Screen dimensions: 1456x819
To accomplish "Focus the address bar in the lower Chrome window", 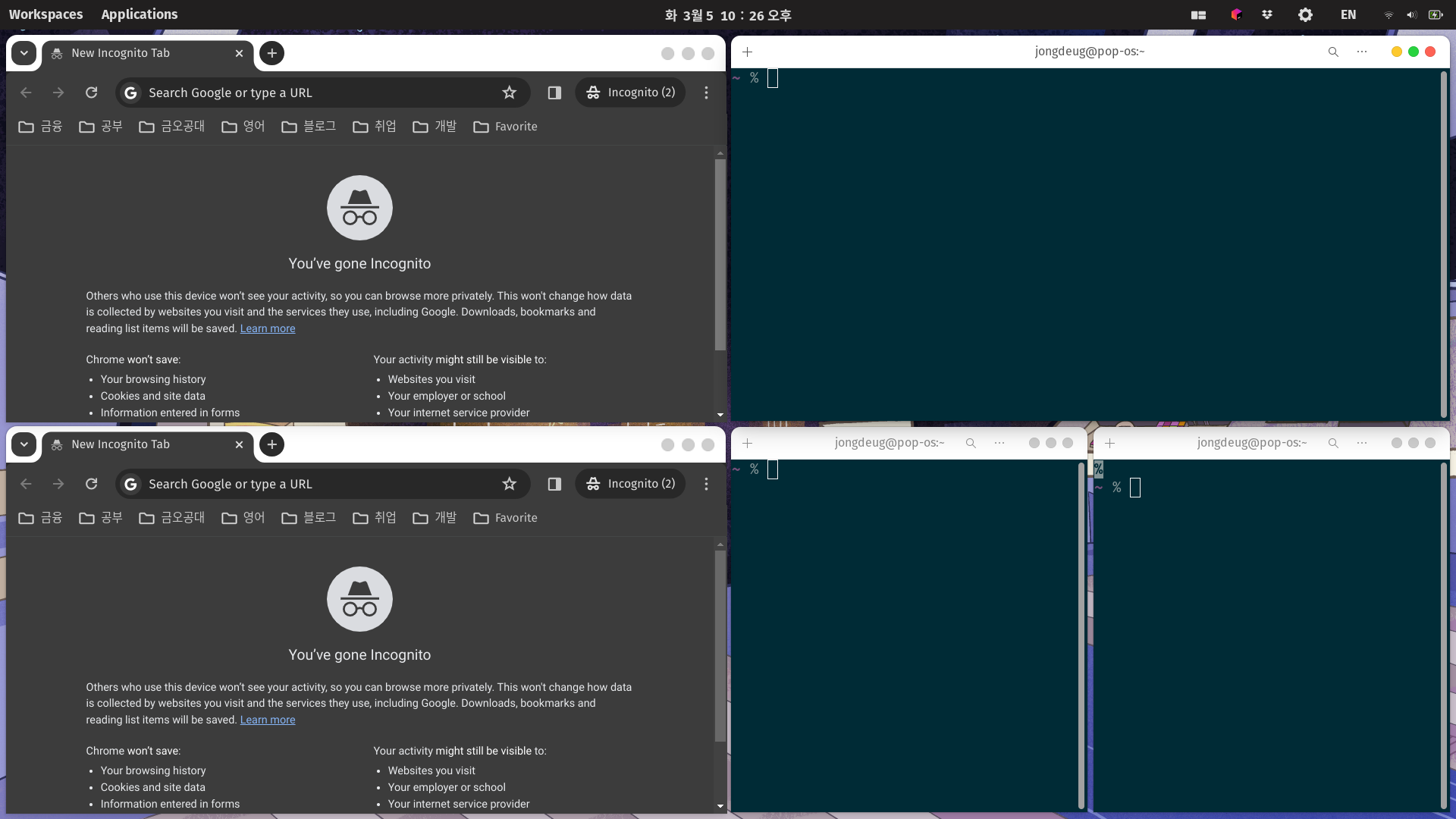I will click(322, 484).
